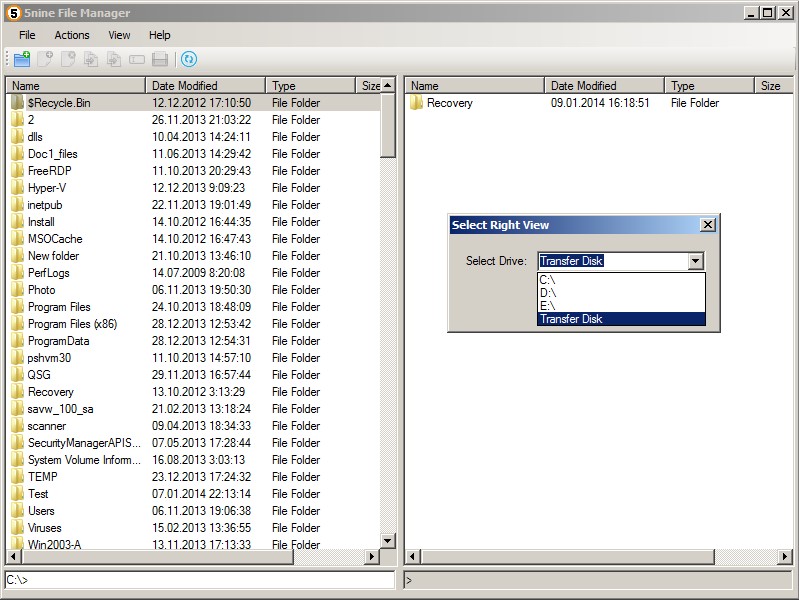The image size is (799, 600).
Task: Choose D:\ from the drive list
Action: 621,293
